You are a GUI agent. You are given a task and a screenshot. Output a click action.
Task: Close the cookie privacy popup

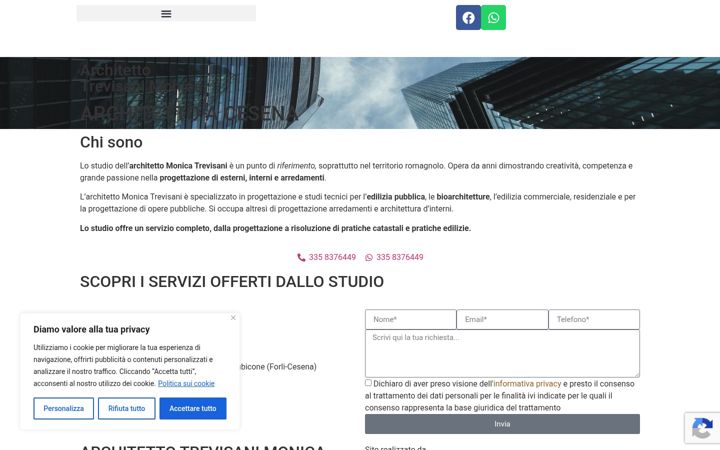click(x=233, y=318)
